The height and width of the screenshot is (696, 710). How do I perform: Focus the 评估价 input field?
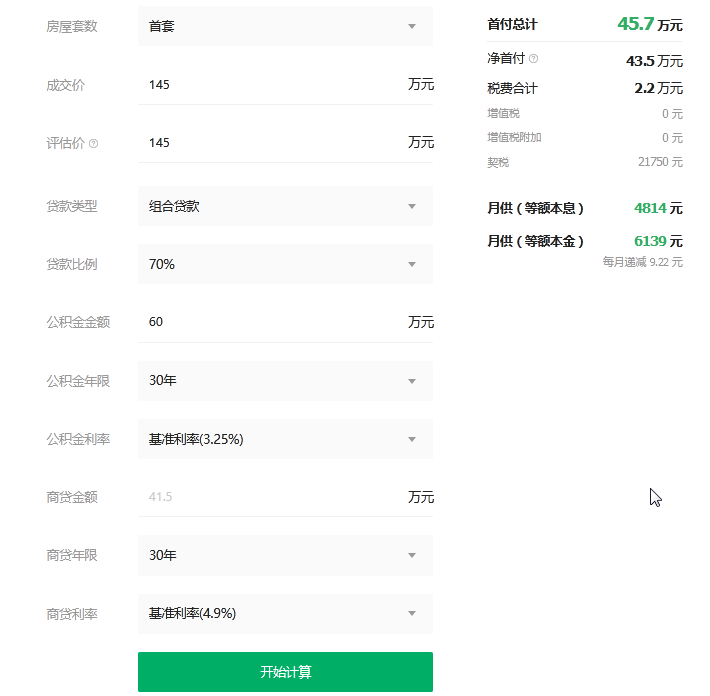(x=270, y=143)
